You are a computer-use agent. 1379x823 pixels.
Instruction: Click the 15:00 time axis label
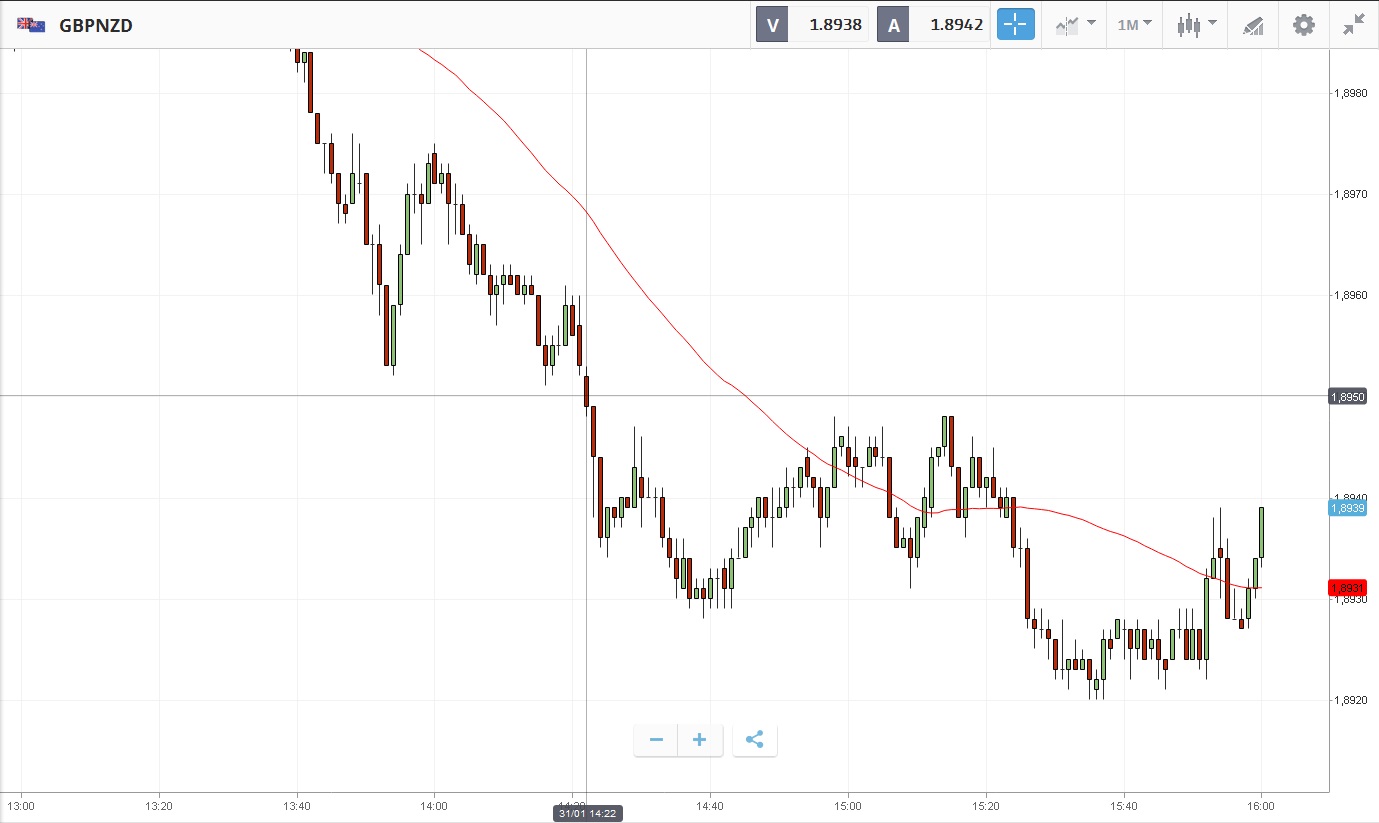click(848, 805)
